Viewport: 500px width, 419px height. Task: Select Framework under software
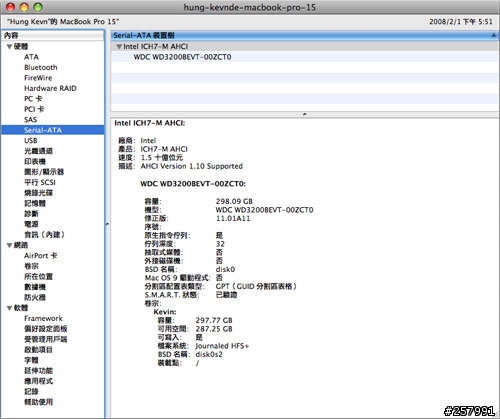[43, 318]
